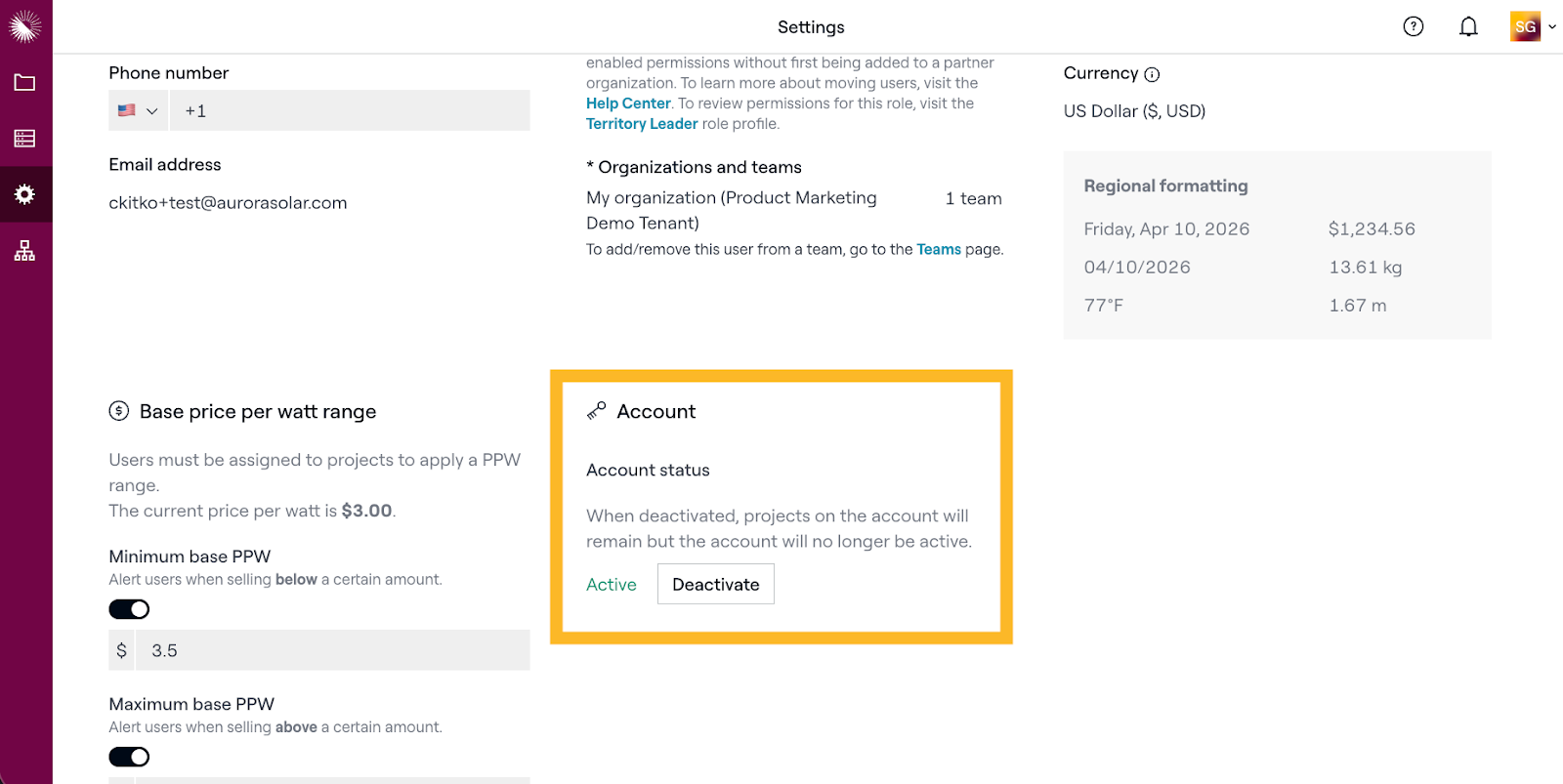This screenshot has width=1563, height=784.
Task: Toggle the Maximum base PPW alert switch
Action: tap(129, 757)
